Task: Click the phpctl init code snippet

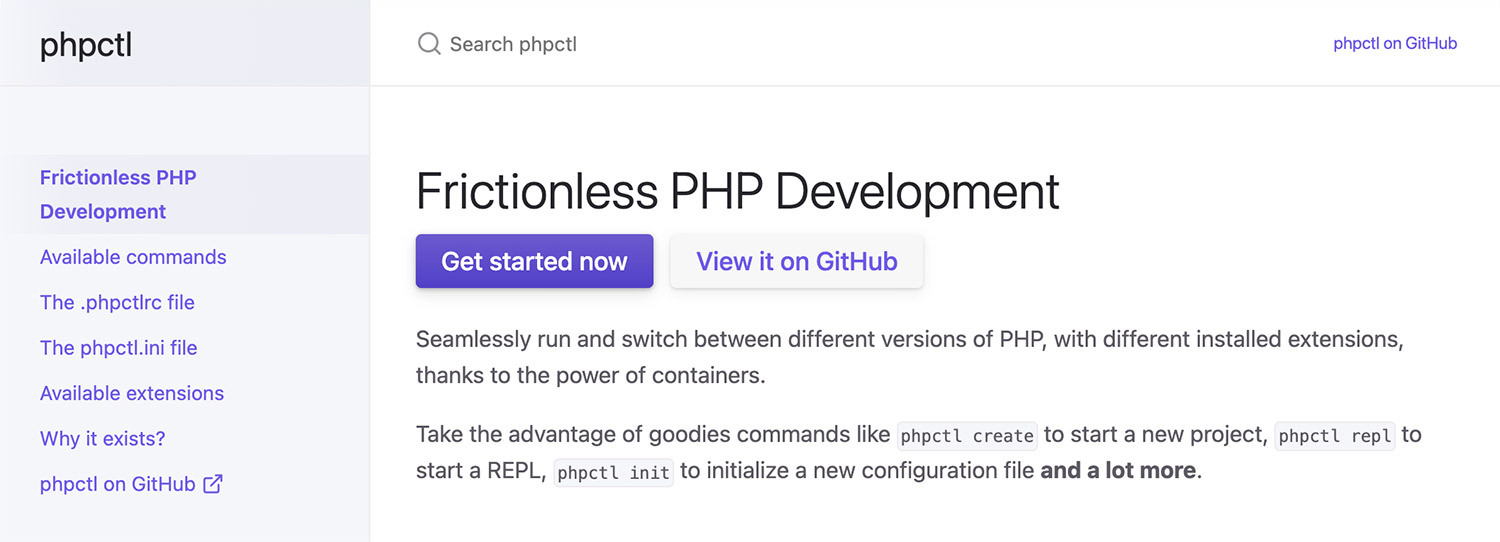Action: tap(613, 472)
